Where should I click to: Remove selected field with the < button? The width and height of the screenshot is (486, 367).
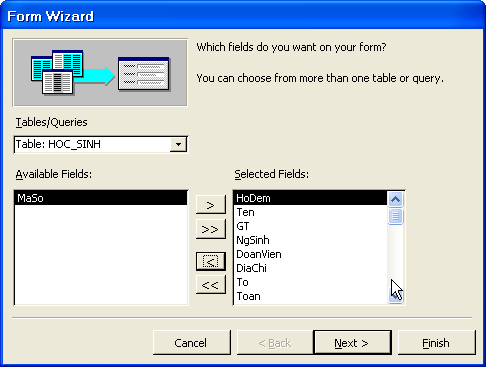(211, 261)
